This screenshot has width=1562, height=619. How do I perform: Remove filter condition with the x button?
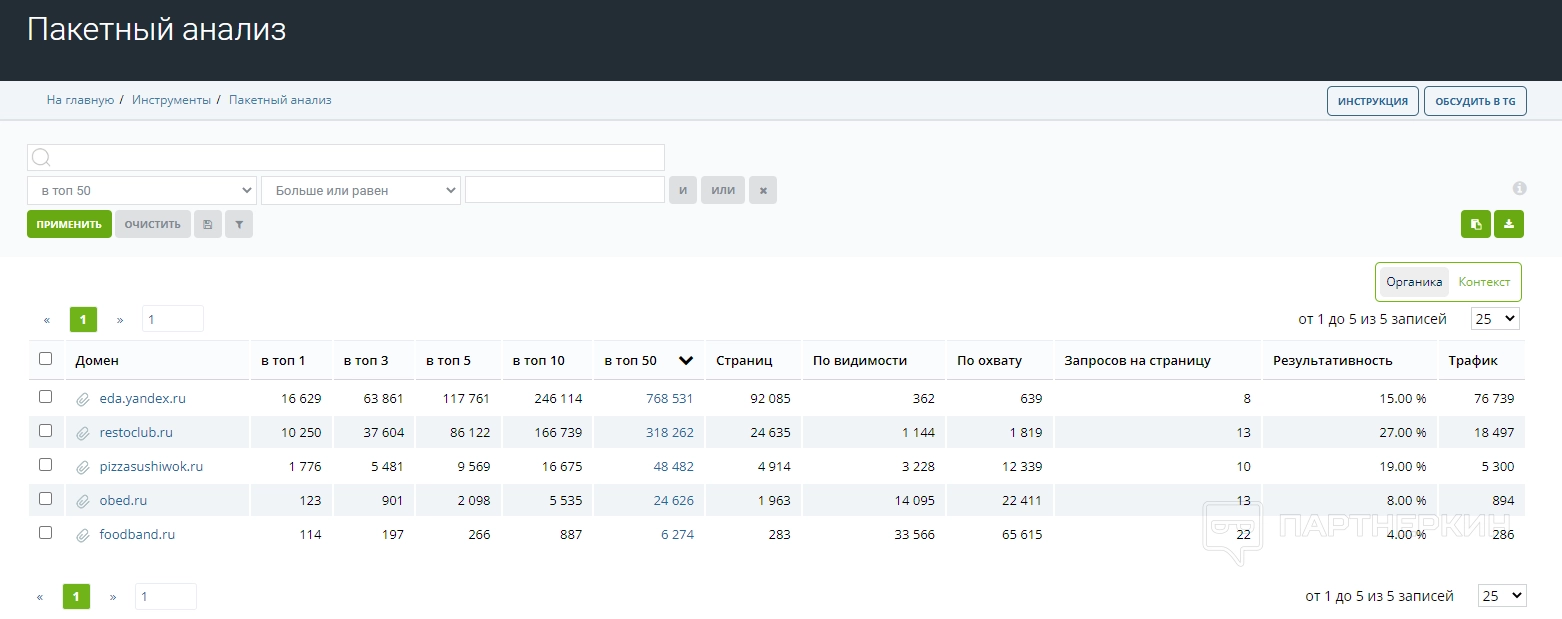pyautogui.click(x=763, y=190)
